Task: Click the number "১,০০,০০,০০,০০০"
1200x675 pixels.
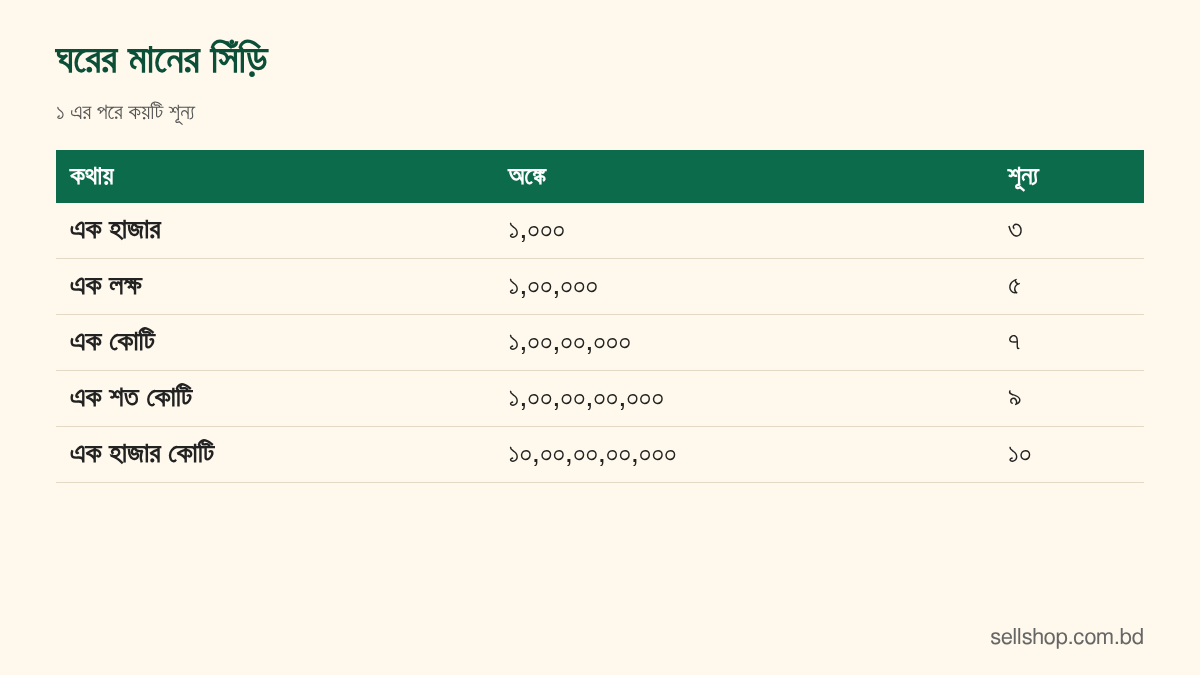Action: coord(586,399)
